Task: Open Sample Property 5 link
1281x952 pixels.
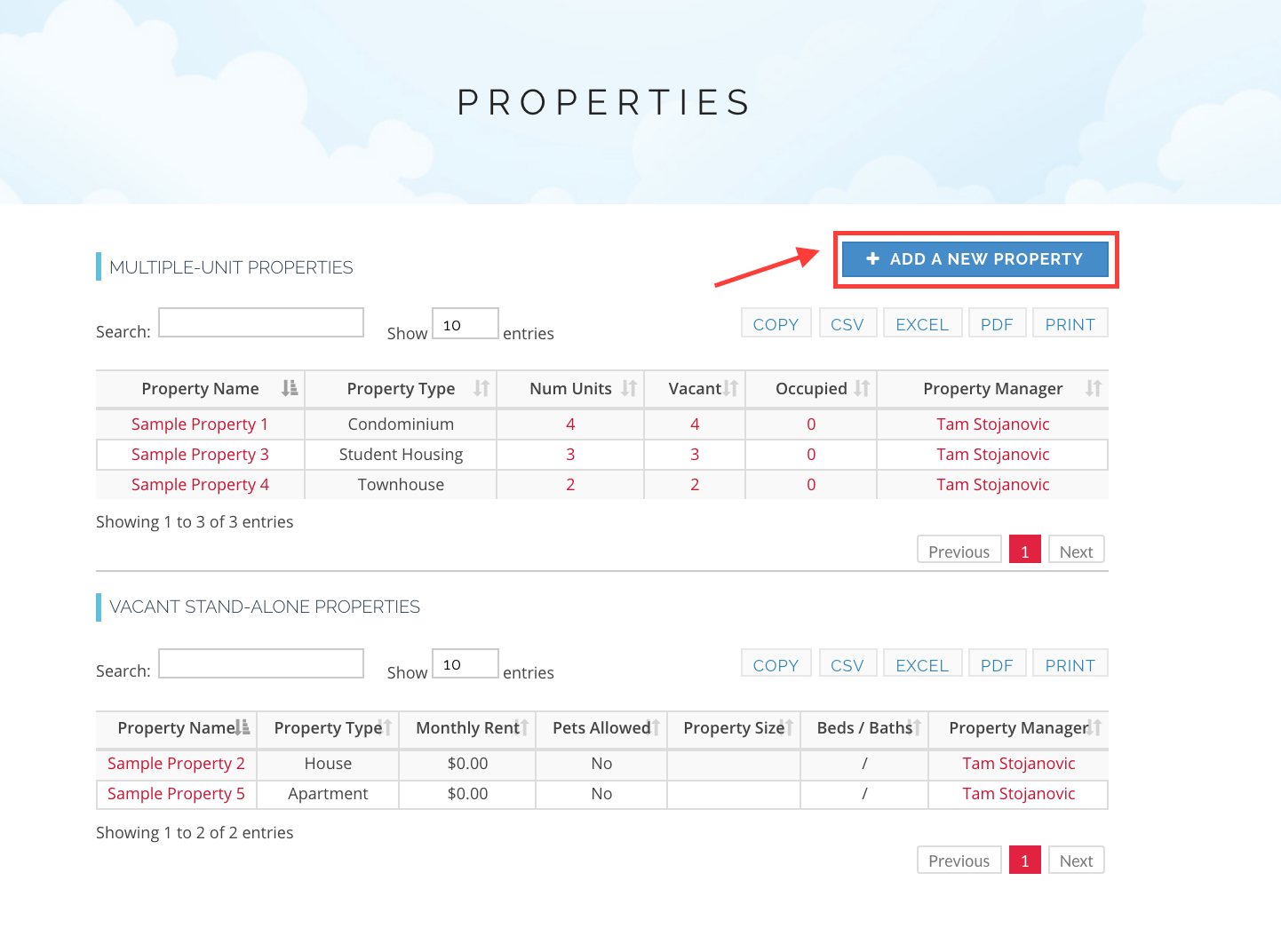Action: pos(176,794)
